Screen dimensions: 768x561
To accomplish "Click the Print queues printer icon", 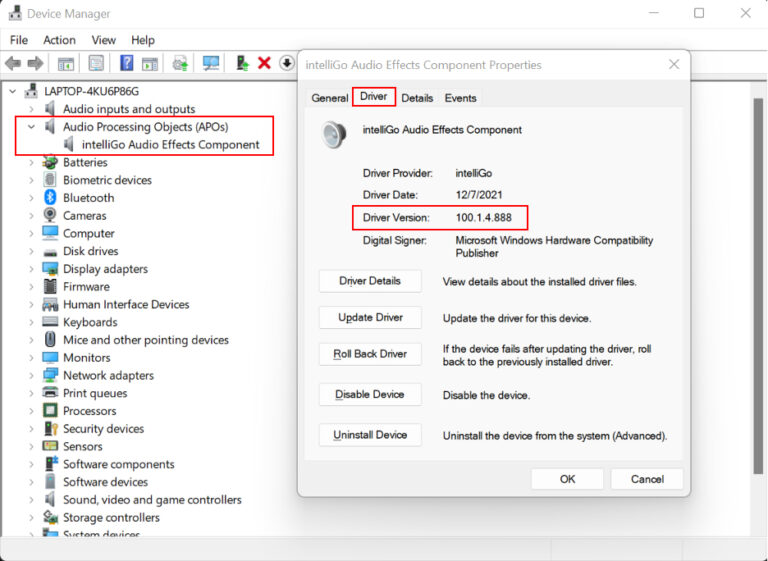I will click(x=50, y=392).
